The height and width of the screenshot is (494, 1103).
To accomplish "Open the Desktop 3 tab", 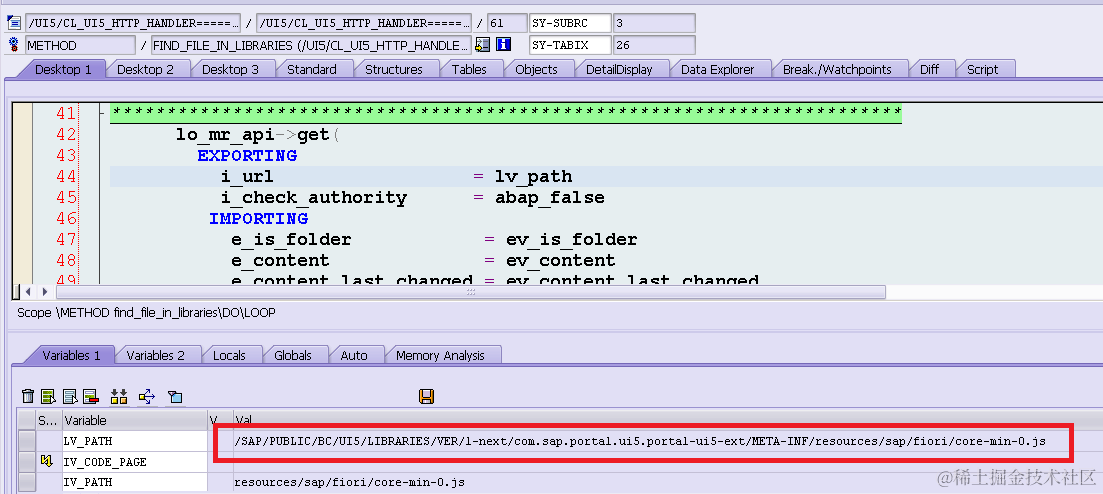I will pos(230,69).
